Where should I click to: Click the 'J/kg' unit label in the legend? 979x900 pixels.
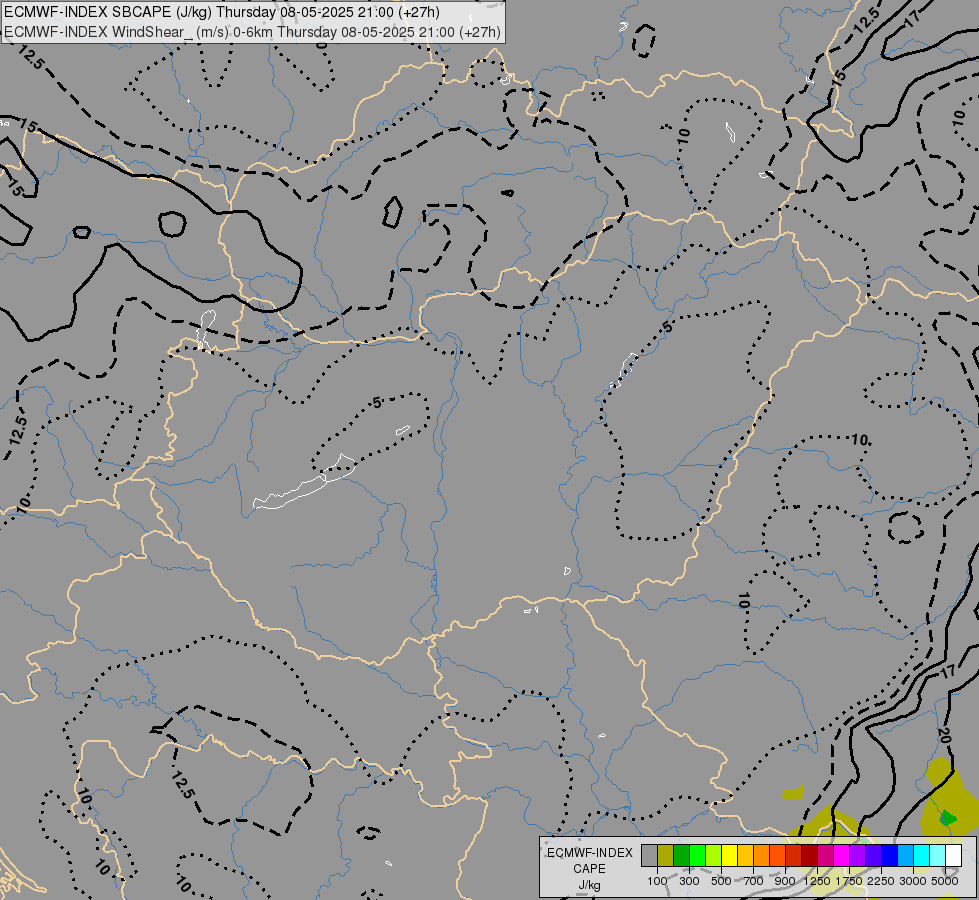coord(589,885)
